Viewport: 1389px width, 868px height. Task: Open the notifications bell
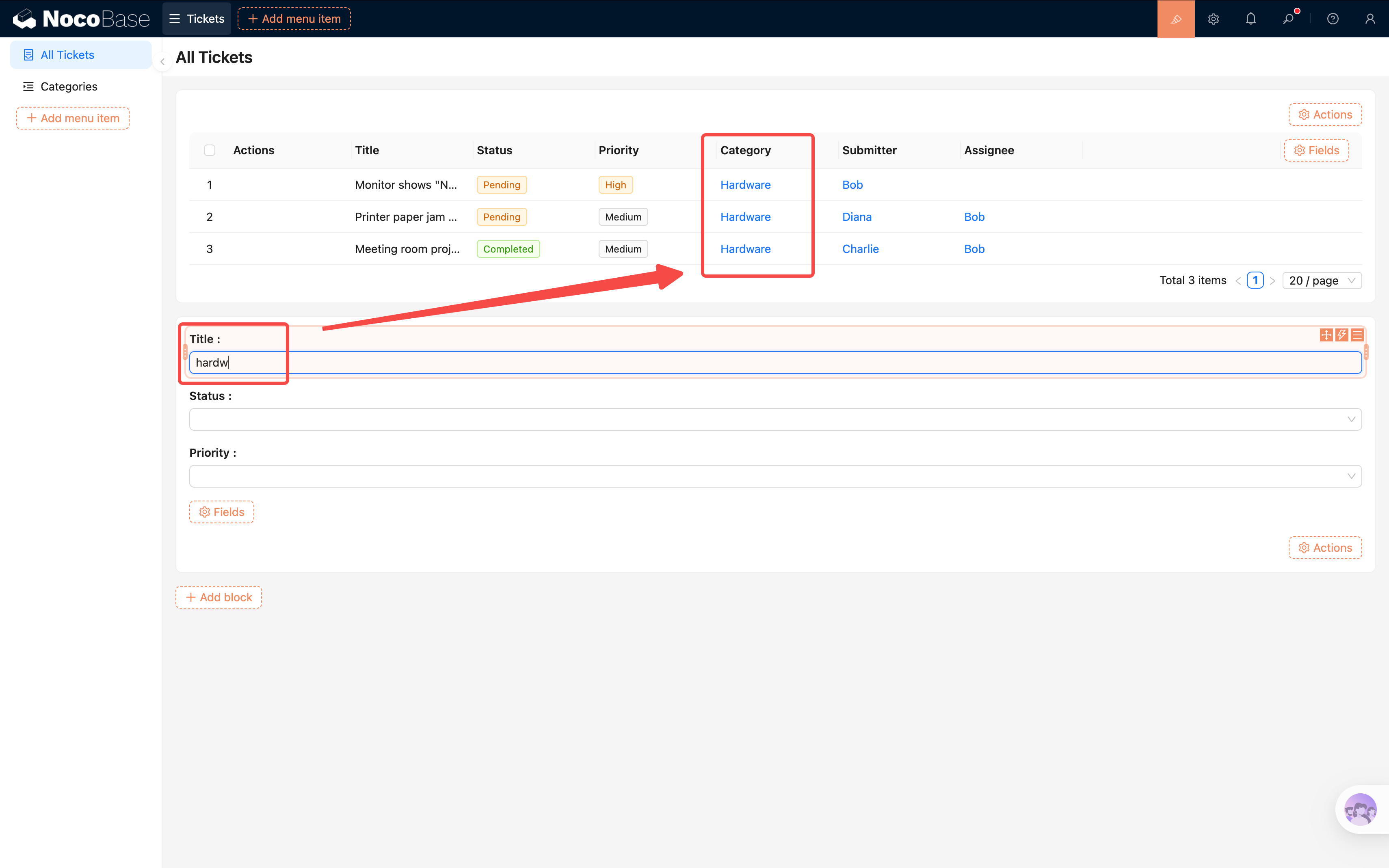(1251, 19)
